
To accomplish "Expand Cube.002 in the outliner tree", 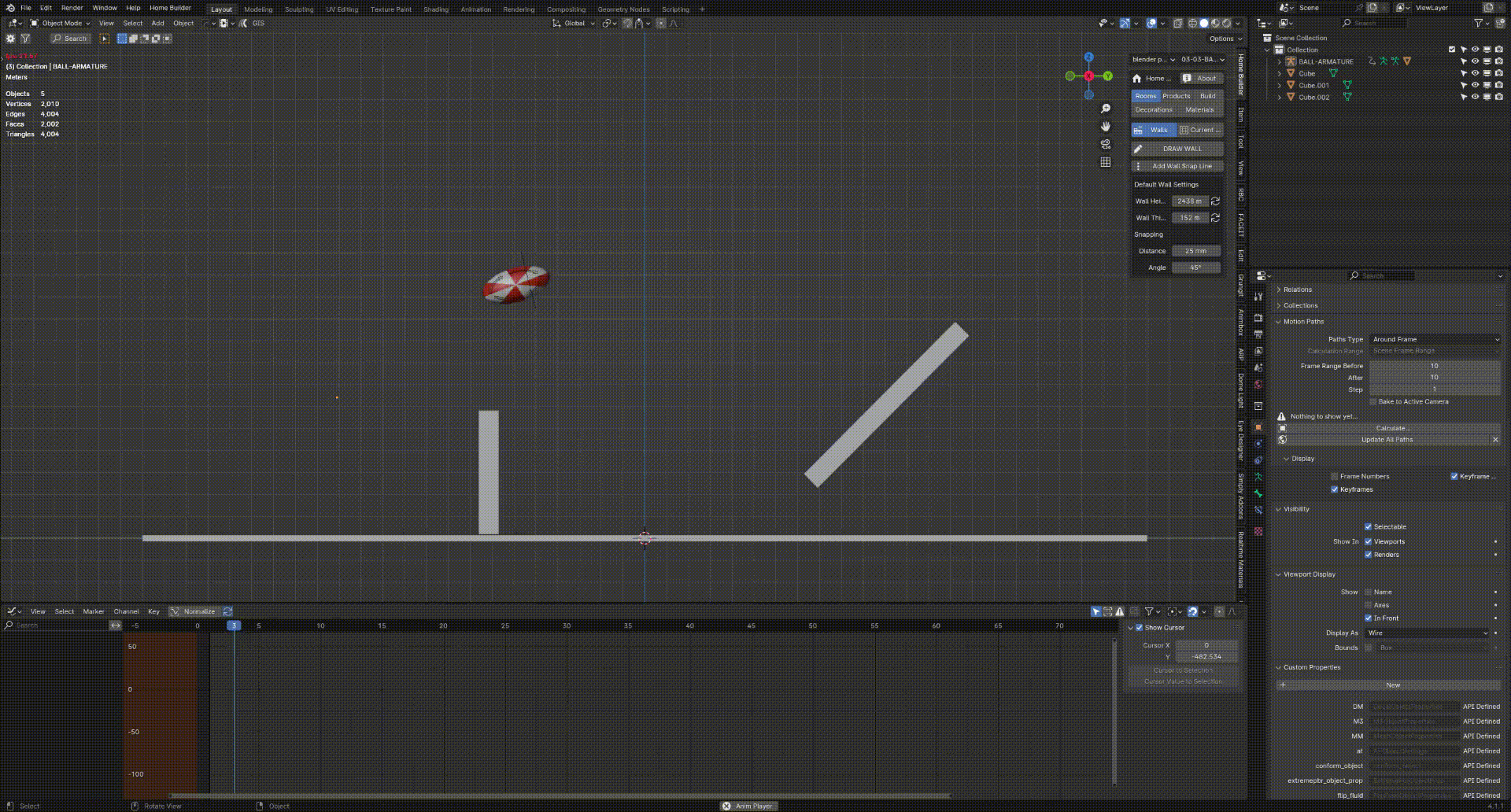I will click(1279, 97).
